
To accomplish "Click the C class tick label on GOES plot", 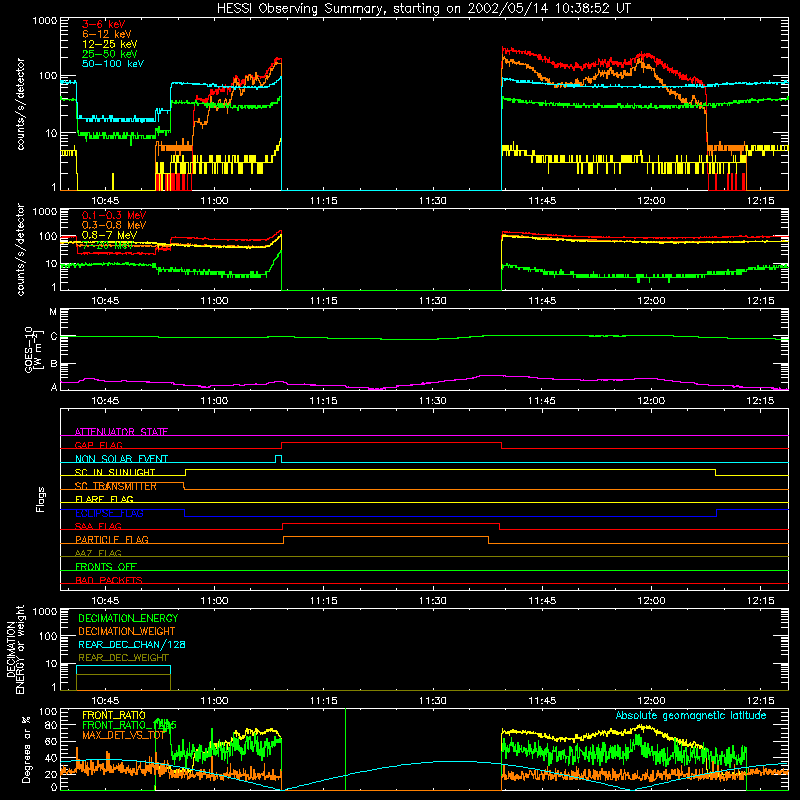I will tap(54, 336).
